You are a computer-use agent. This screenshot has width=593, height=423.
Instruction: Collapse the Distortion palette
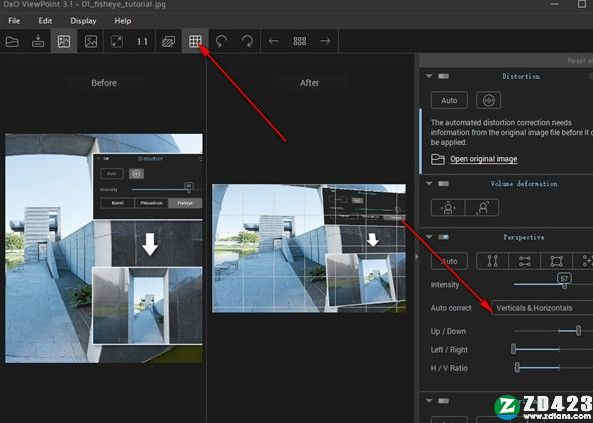[428, 76]
